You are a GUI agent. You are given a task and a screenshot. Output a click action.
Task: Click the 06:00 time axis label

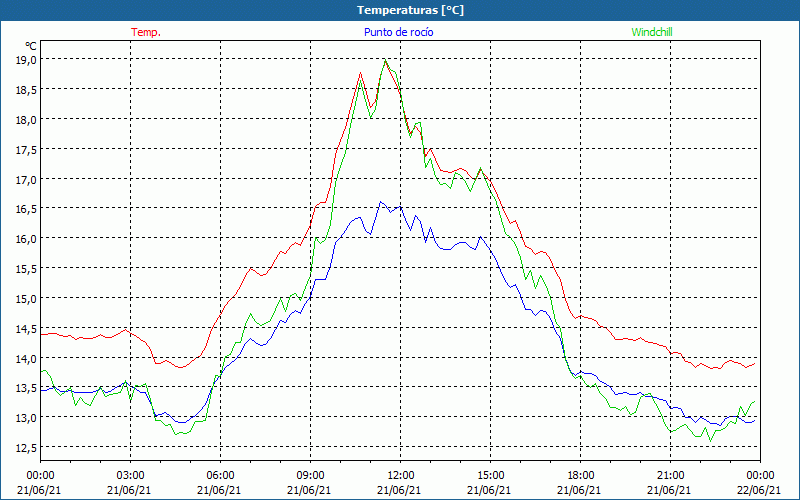click(x=220, y=476)
